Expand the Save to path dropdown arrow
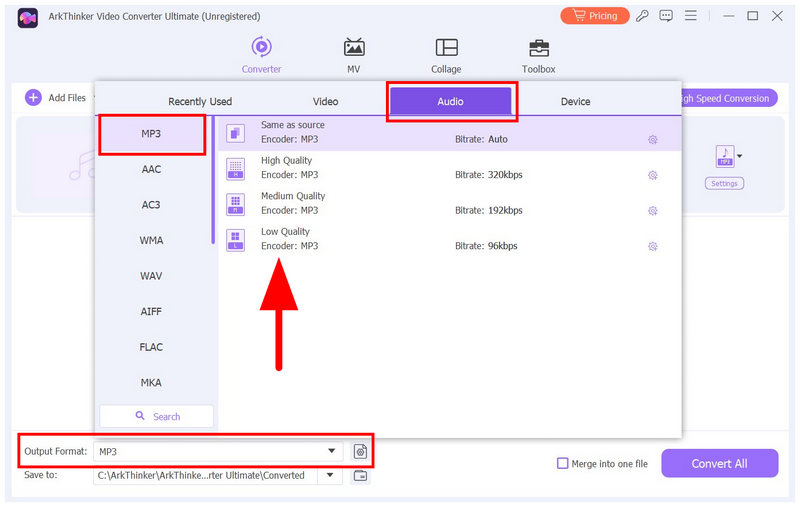Screen dimensions: 800x507 (x=330, y=475)
